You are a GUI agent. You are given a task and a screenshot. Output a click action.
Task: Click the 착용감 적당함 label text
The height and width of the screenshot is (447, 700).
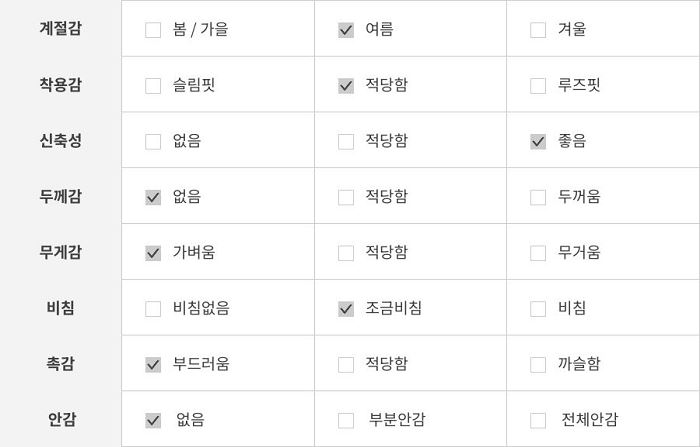pos(386,86)
